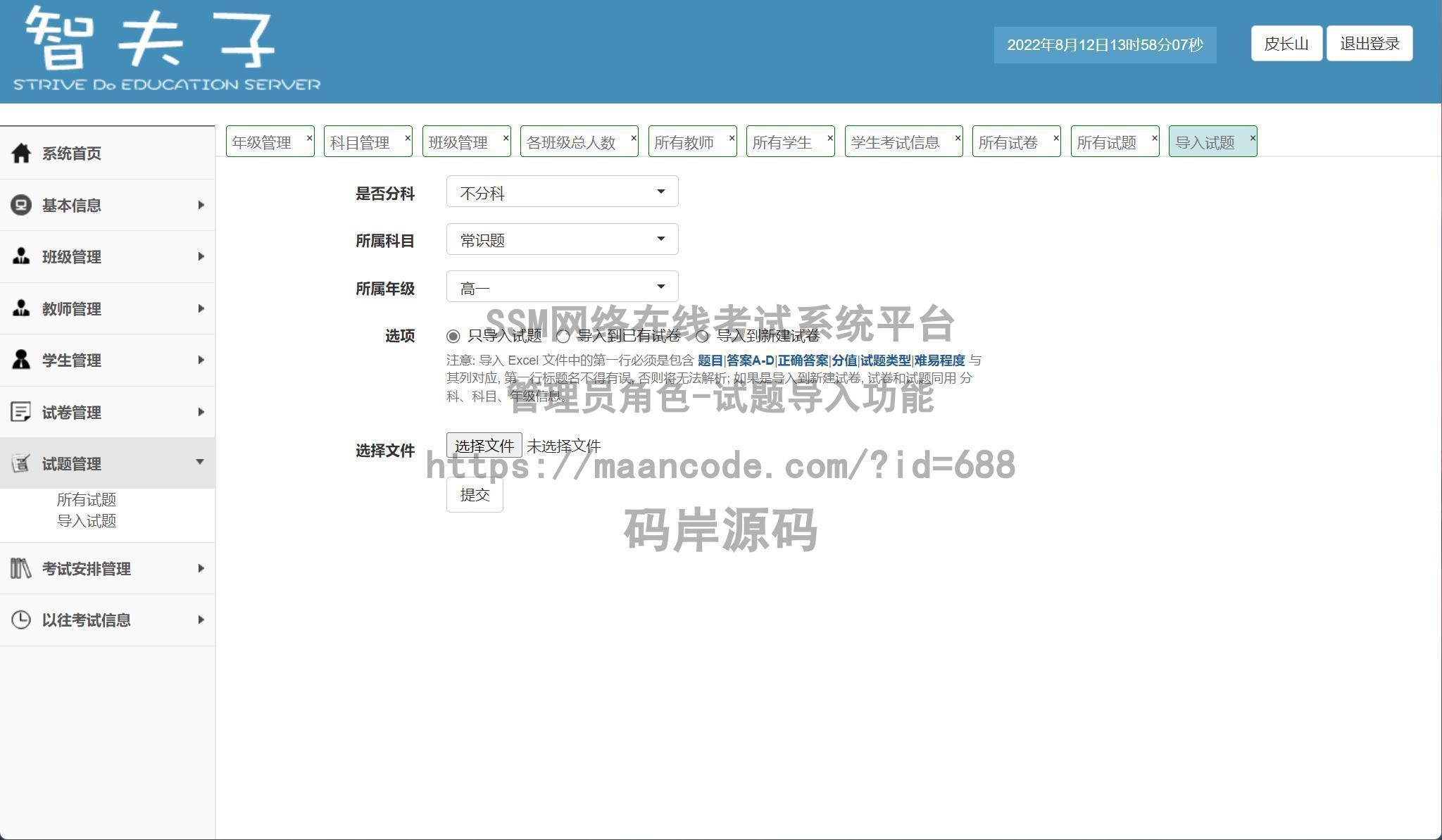Click the 学生管理 person icon

pyautogui.click(x=21, y=360)
